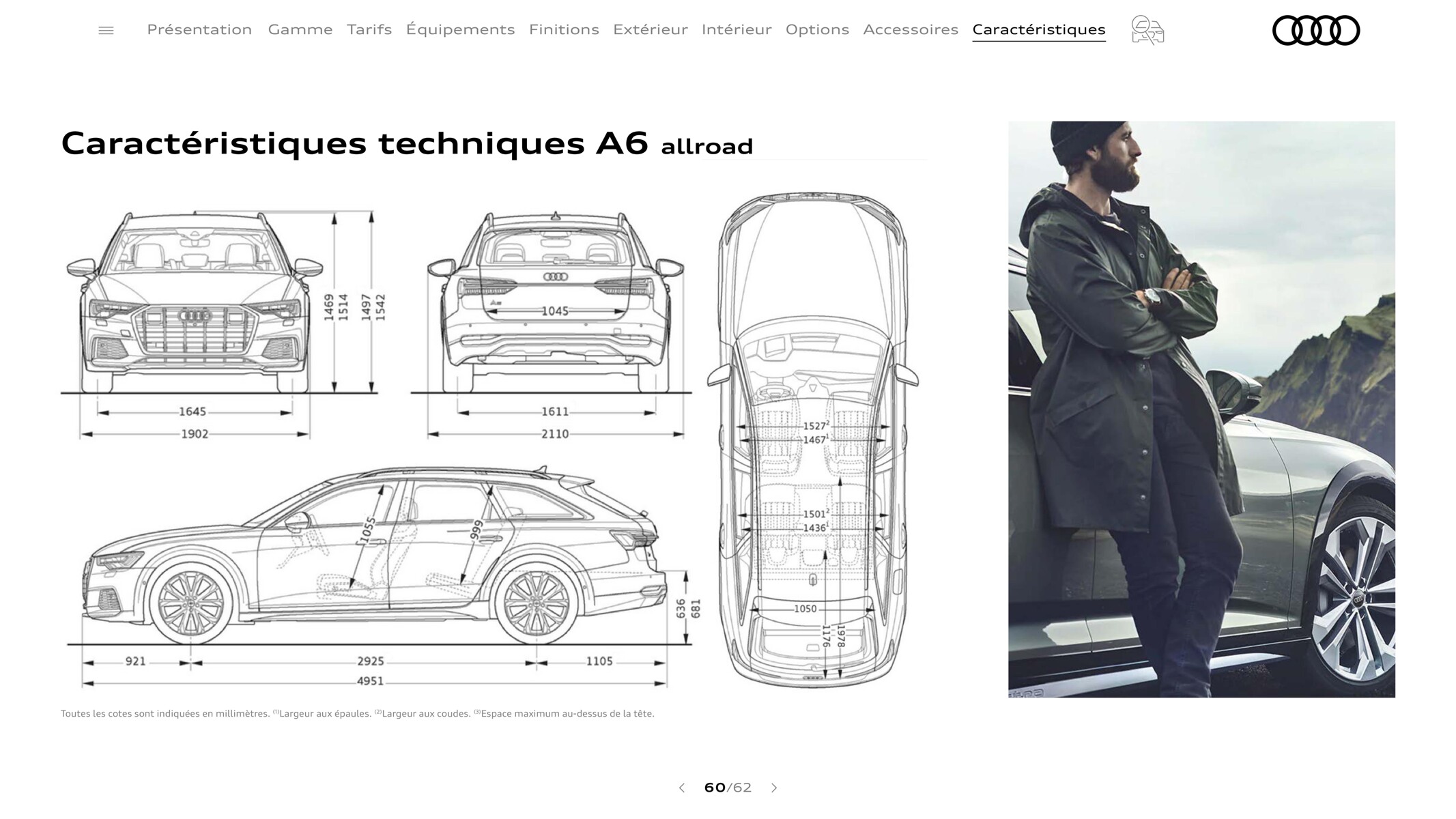The height and width of the screenshot is (819, 1456).
Task: Click the rear track value 1611
Action: pyautogui.click(x=555, y=412)
